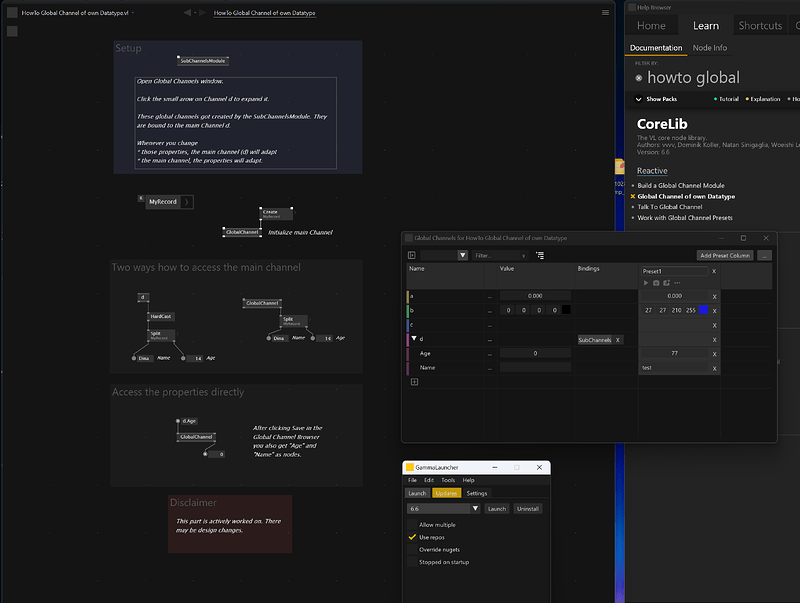Click Add Preset Column button
This screenshot has height=603, width=800.
(725, 256)
